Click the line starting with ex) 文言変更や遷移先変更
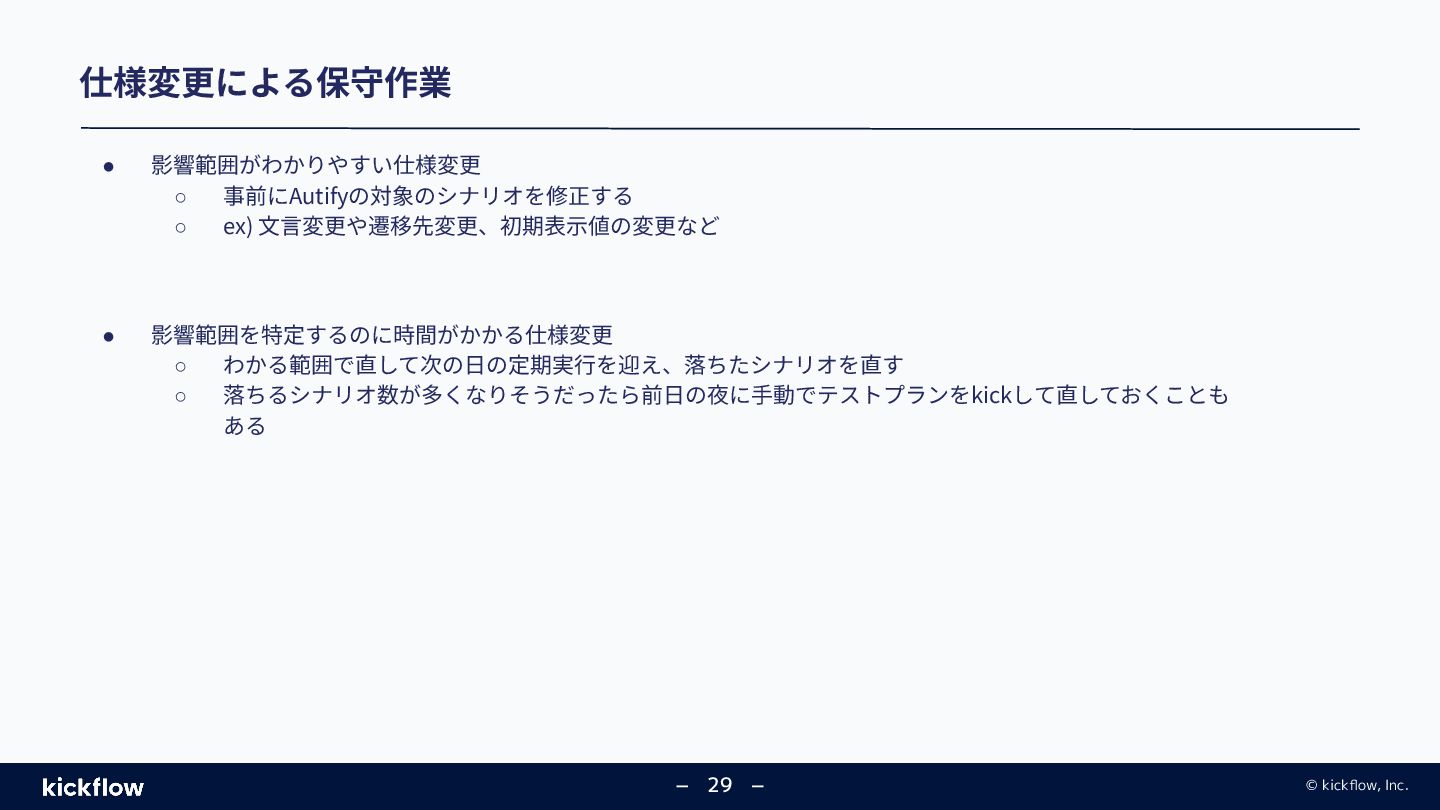Image resolution: width=1440 pixels, height=810 pixels. (x=471, y=226)
